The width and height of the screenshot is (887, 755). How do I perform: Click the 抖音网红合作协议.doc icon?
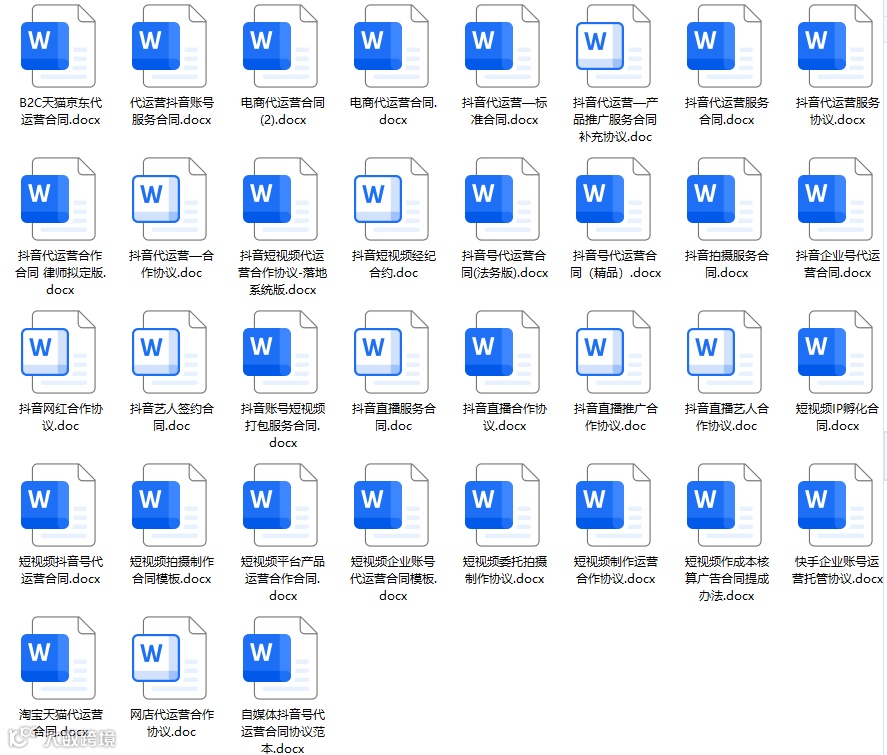coord(58,352)
